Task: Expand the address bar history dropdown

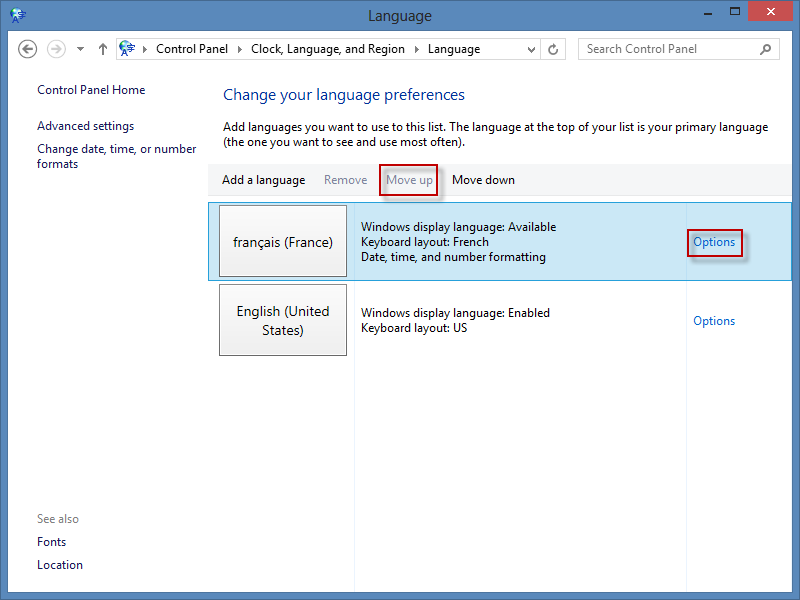Action: 531,49
